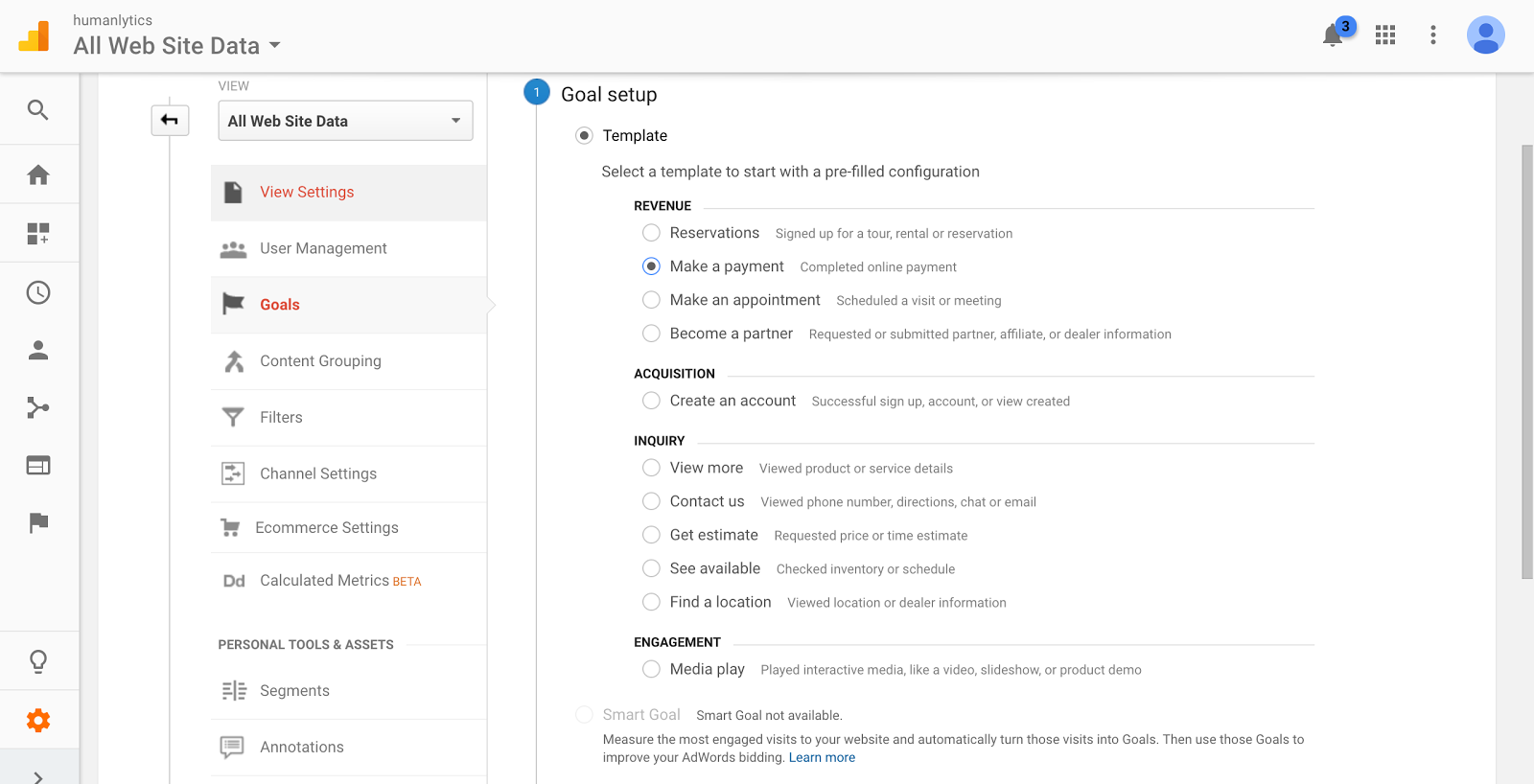The image size is (1534, 784).
Task: Open Goals in the view menu
Action: [x=280, y=305]
